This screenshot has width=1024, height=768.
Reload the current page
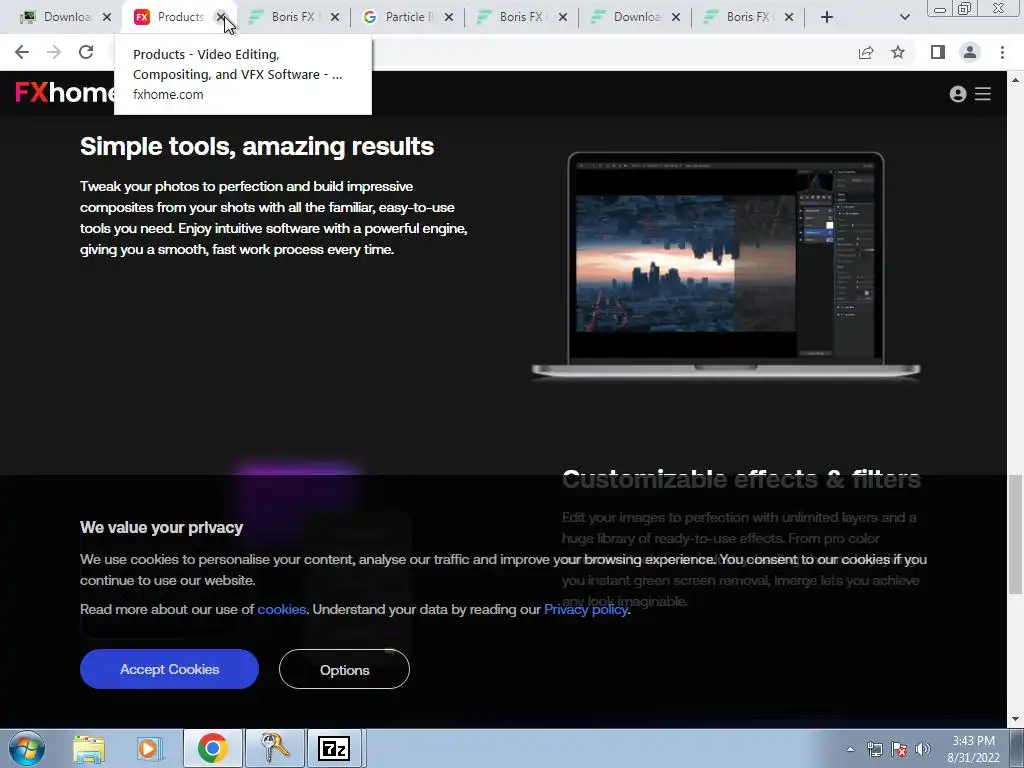click(x=86, y=52)
